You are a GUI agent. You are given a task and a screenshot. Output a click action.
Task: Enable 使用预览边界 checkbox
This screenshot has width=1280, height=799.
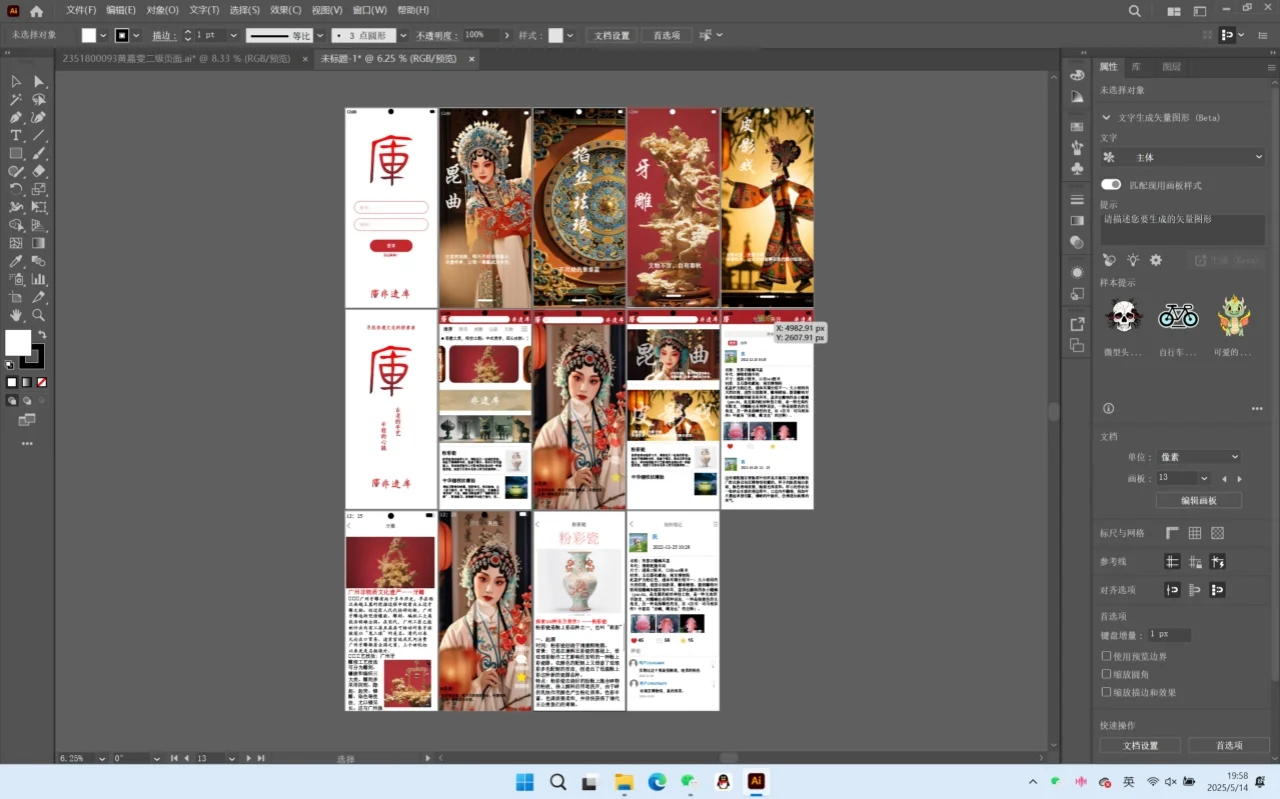[x=1106, y=656]
